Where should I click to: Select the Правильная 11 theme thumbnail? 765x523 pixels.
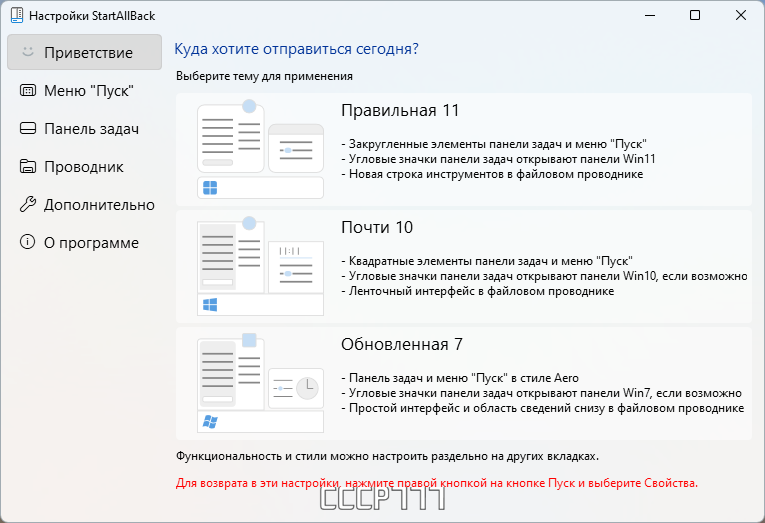(x=260, y=149)
